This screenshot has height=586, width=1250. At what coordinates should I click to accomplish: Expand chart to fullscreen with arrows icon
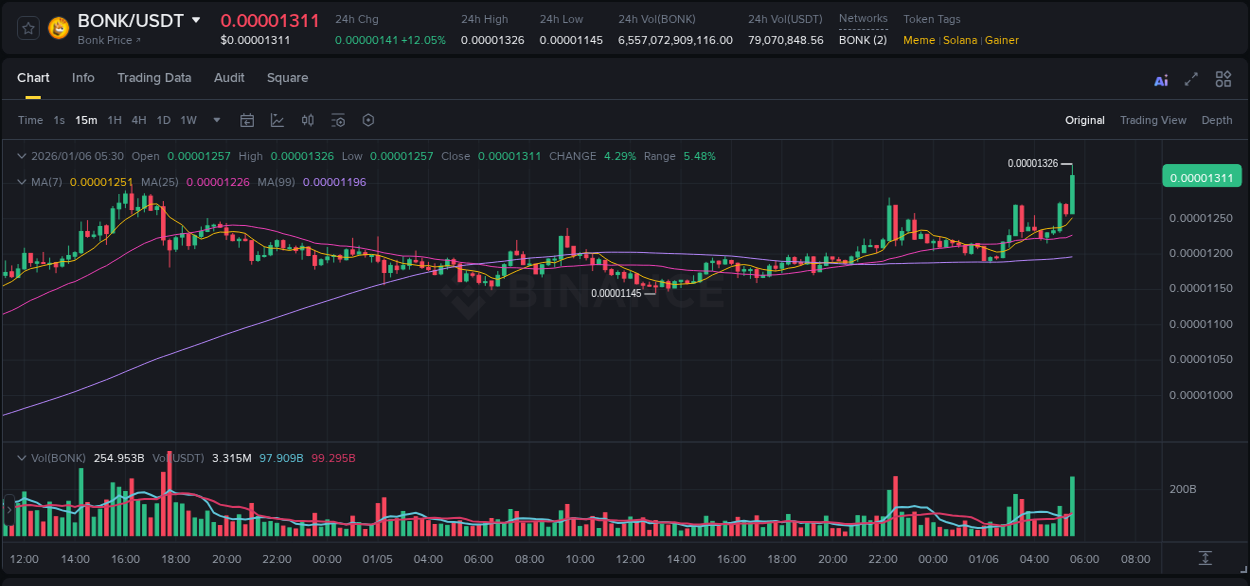point(1191,78)
